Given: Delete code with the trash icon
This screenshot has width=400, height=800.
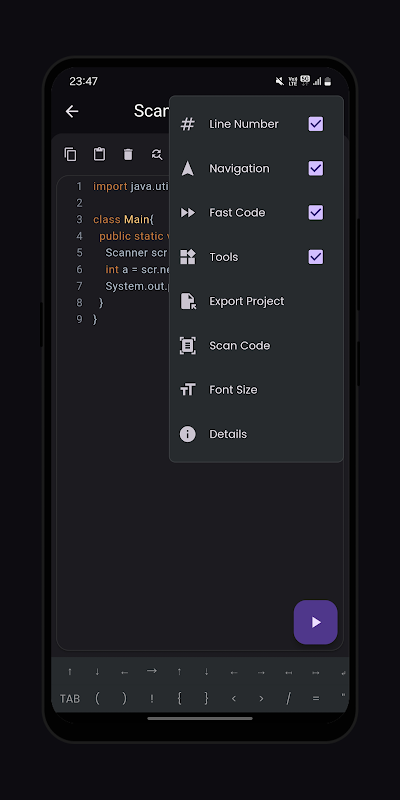Looking at the screenshot, I should 128,154.
